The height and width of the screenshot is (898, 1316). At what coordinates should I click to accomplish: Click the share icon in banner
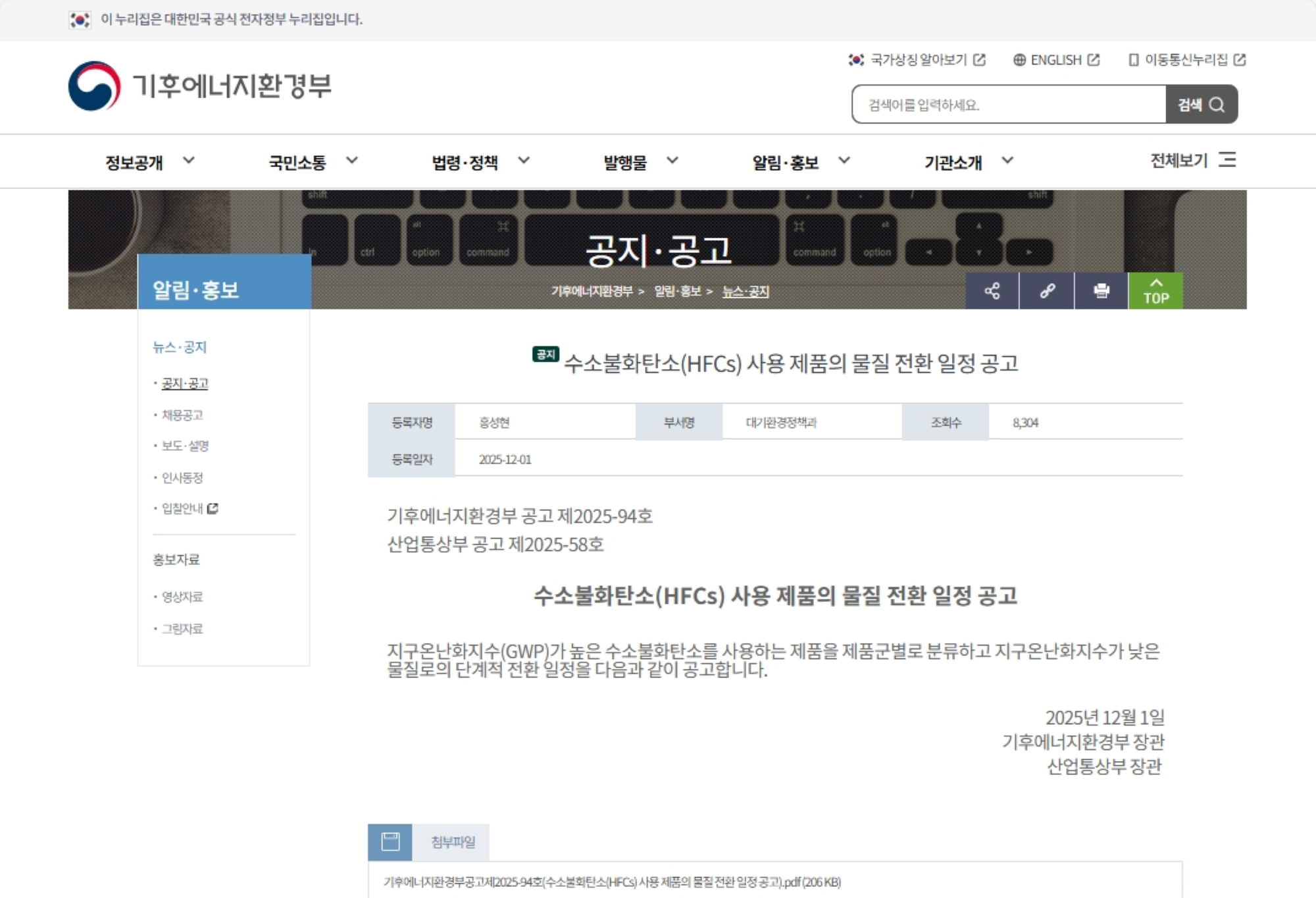pyautogui.click(x=992, y=291)
